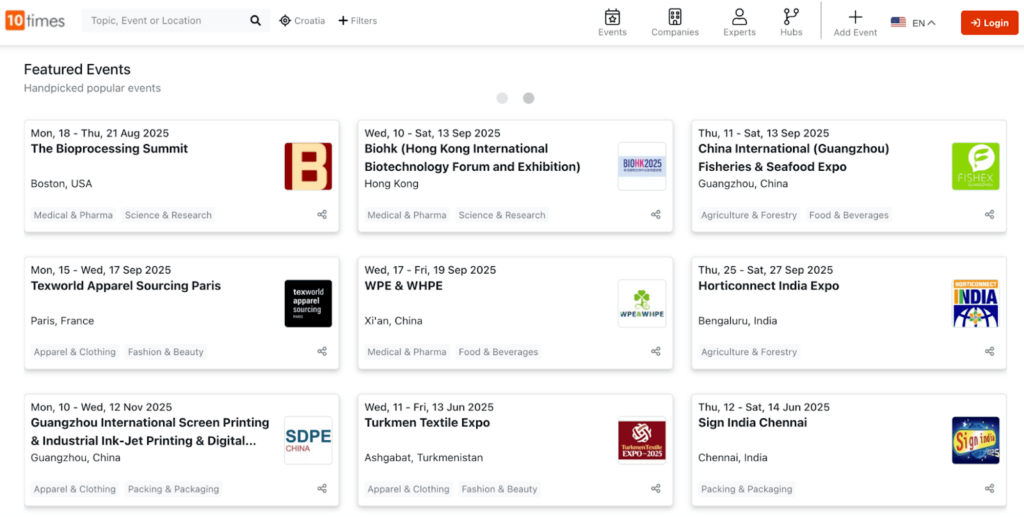Viewport: 1024px width, 517px height.
Task: Click the 10times logo
Action: 35,21
